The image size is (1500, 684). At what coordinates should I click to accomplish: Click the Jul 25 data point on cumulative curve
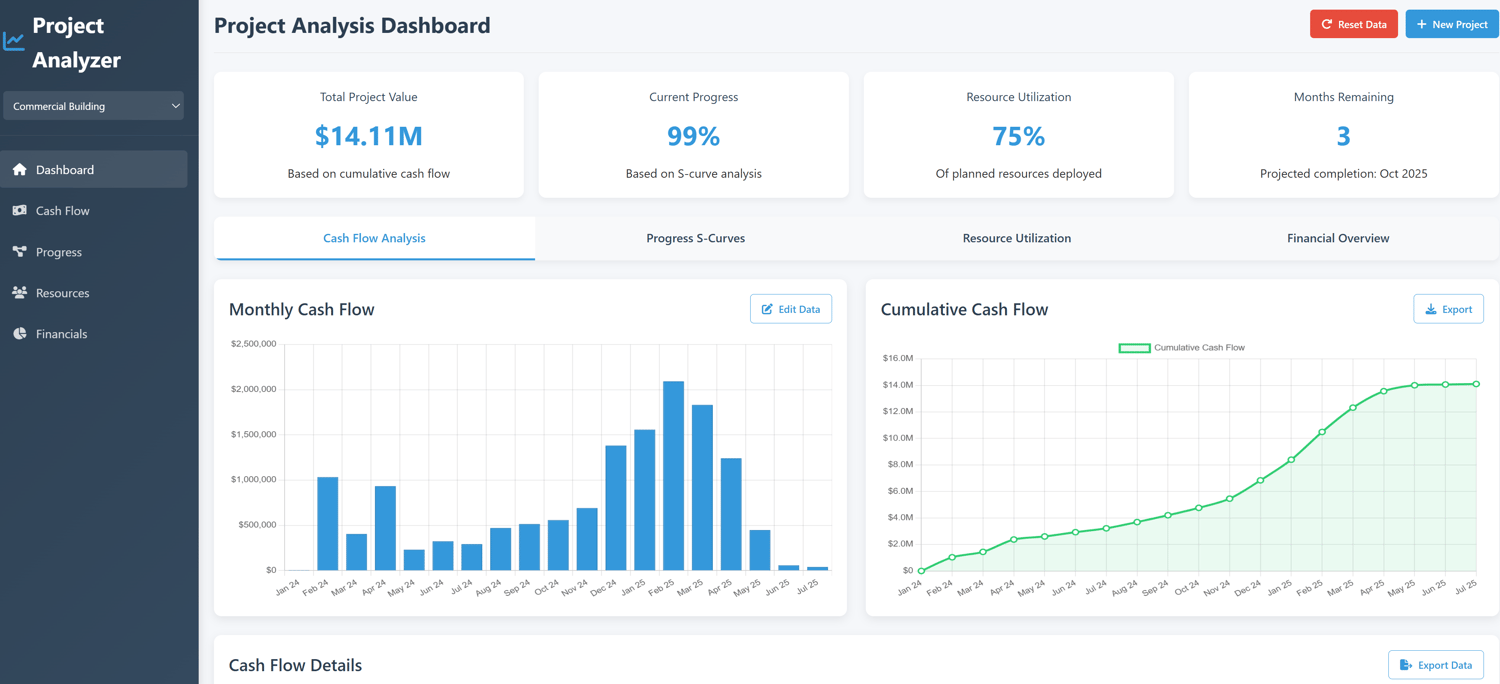point(1476,384)
